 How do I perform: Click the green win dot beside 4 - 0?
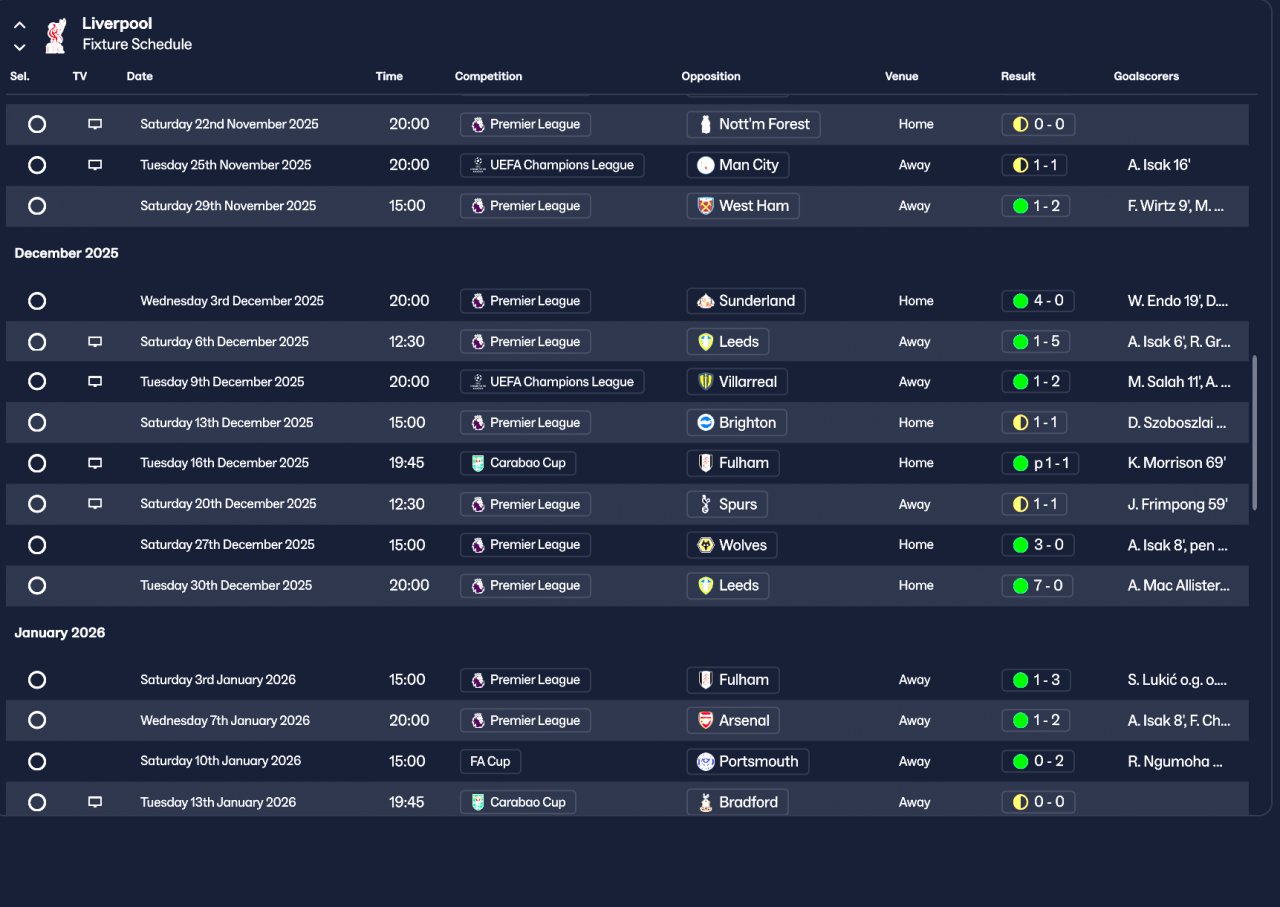coord(1020,301)
